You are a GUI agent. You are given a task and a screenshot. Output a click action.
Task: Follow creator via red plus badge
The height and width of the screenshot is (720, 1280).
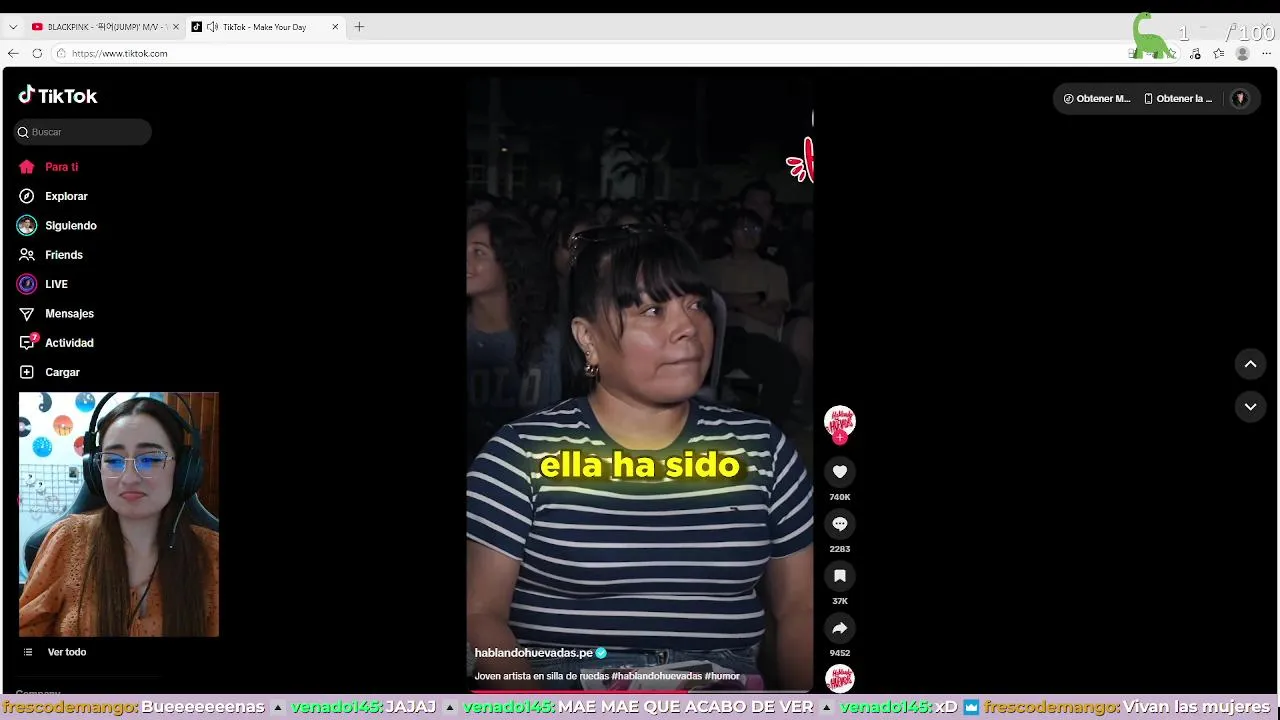pos(840,438)
